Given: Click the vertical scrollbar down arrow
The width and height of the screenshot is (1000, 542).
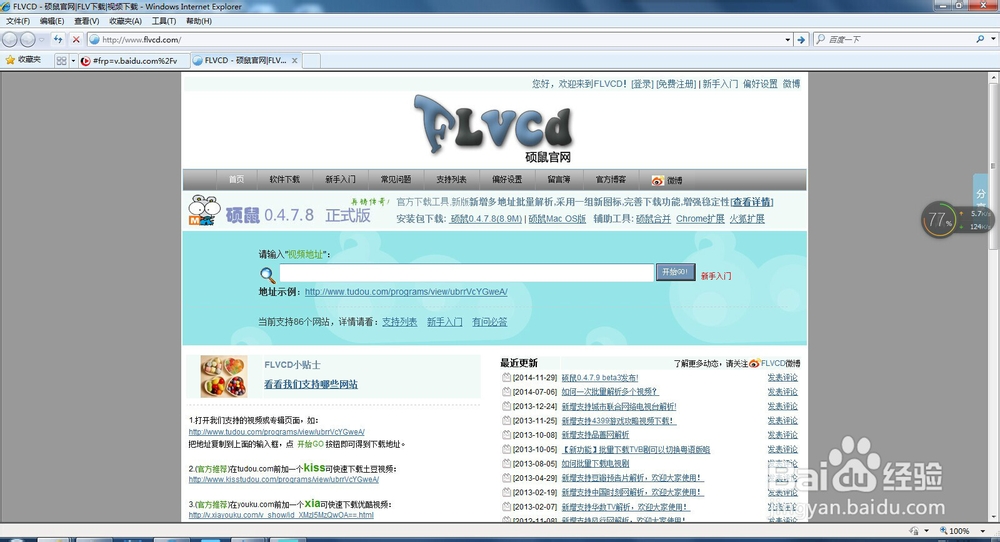Looking at the screenshot, I should coord(993,516).
